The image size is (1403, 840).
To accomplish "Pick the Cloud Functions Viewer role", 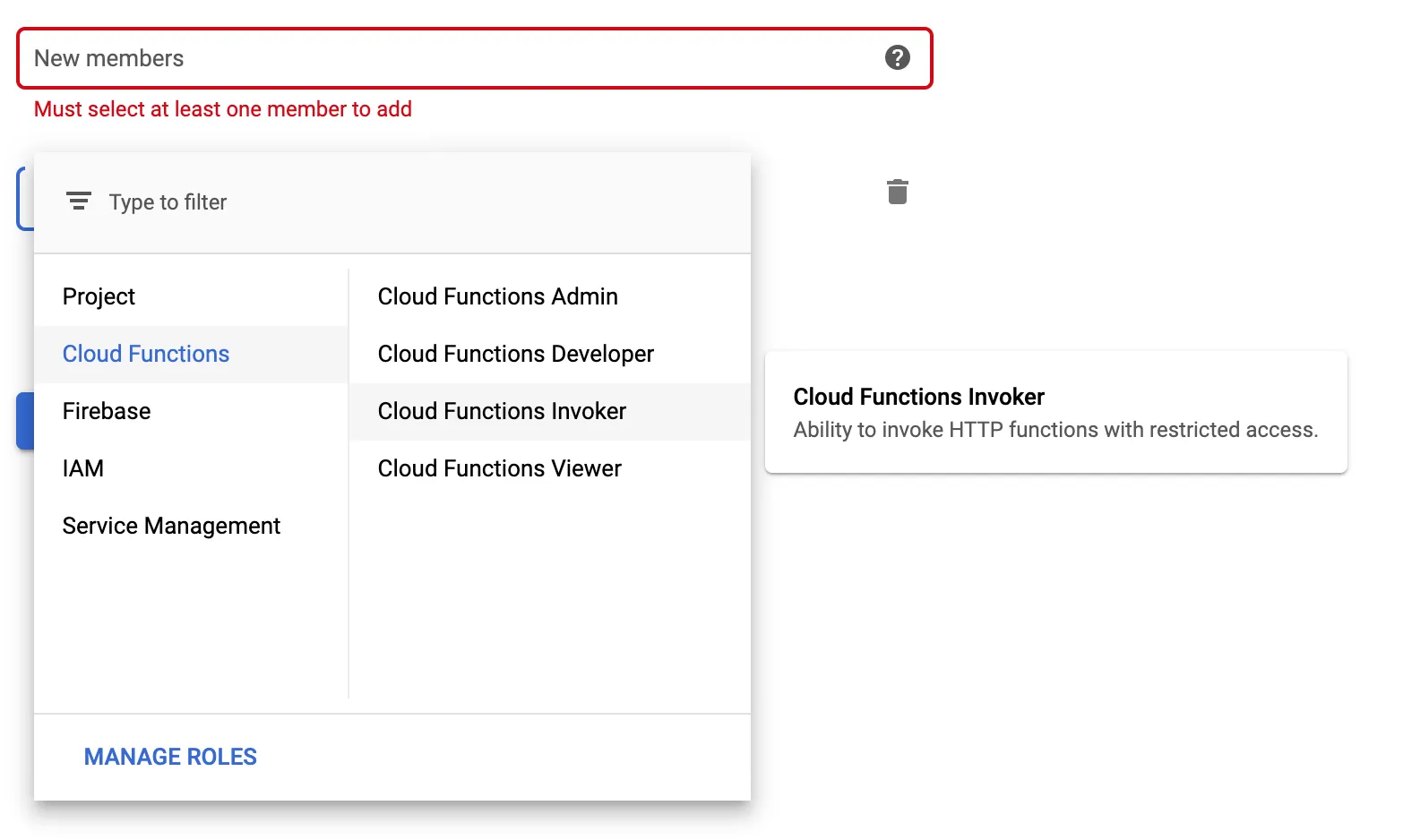I will point(499,468).
